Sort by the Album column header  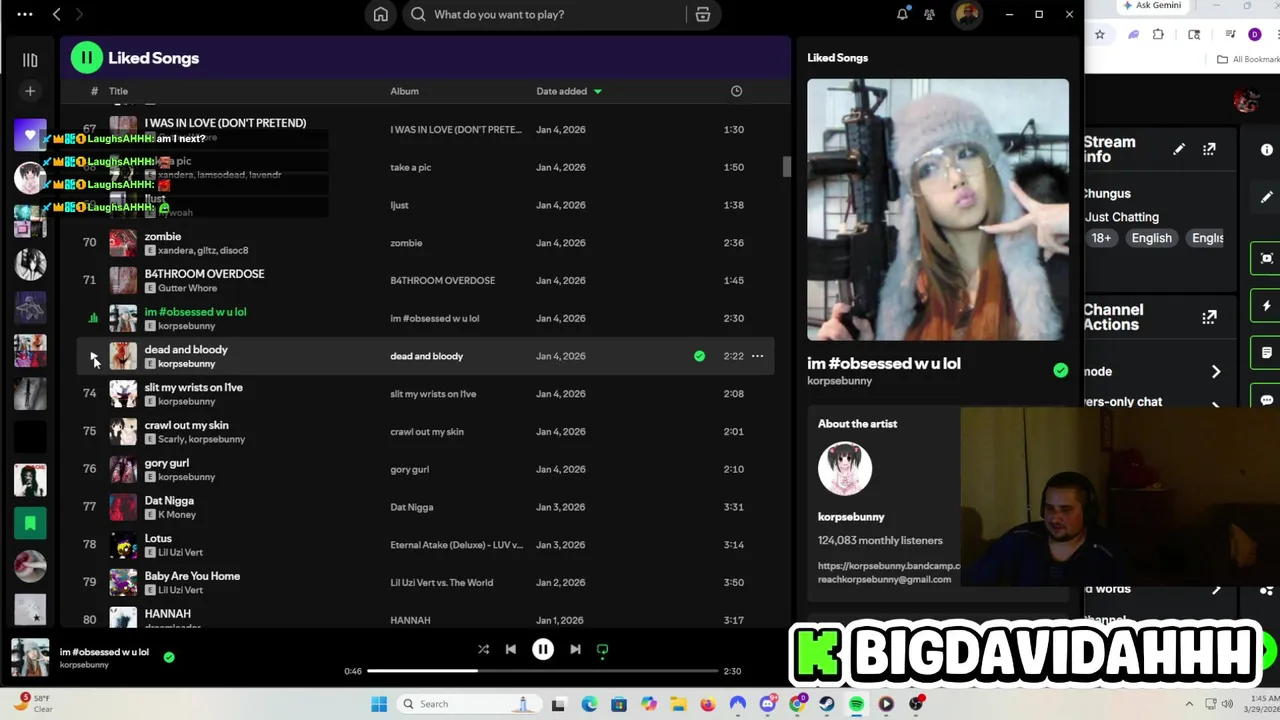coord(404,91)
